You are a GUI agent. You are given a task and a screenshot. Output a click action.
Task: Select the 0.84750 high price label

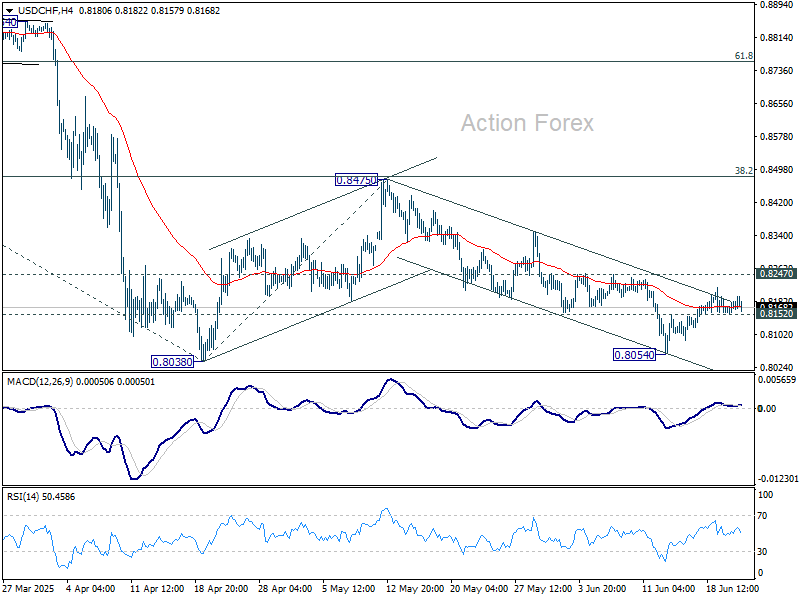point(356,180)
